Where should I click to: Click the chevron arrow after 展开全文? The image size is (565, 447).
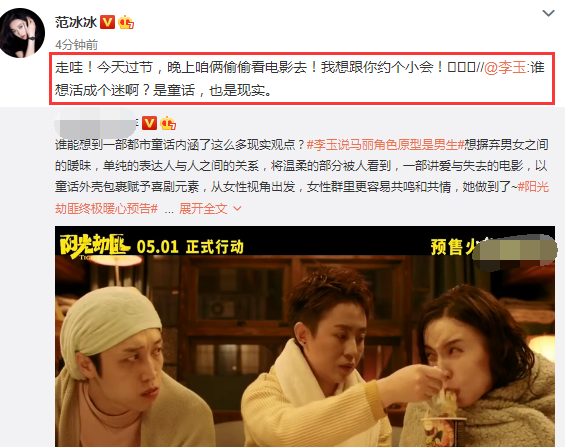237,209
